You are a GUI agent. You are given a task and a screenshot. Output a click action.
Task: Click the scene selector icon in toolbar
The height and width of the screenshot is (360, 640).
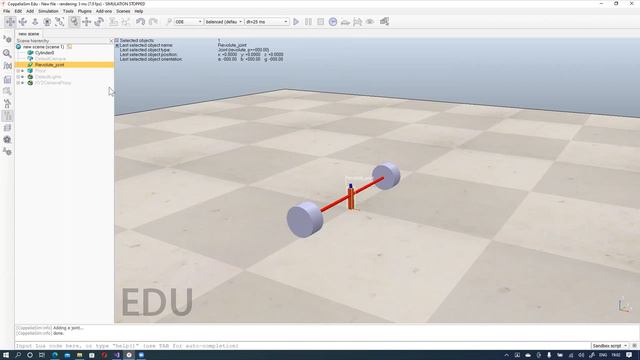384,22
